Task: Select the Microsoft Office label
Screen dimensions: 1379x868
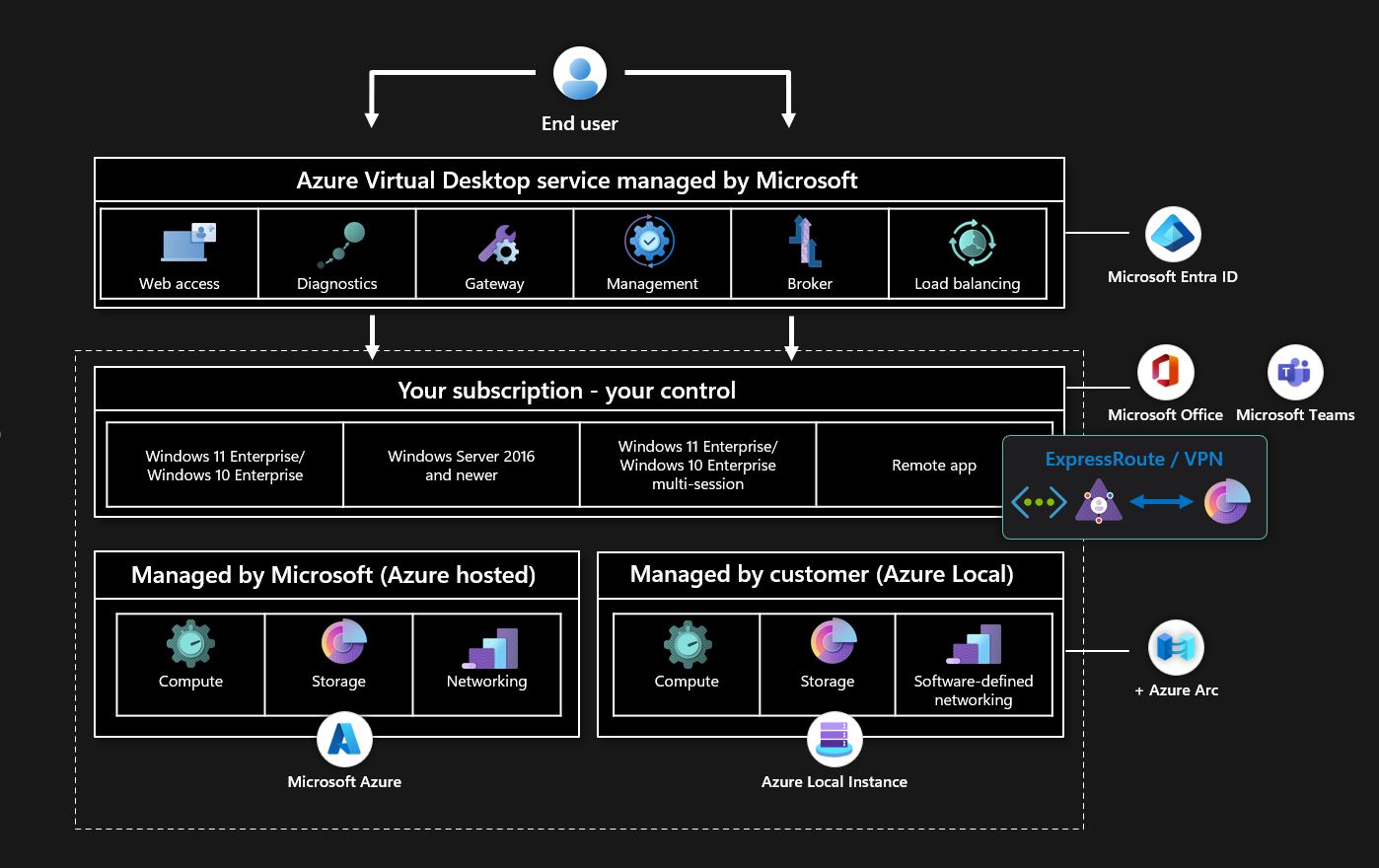Action: [1165, 415]
